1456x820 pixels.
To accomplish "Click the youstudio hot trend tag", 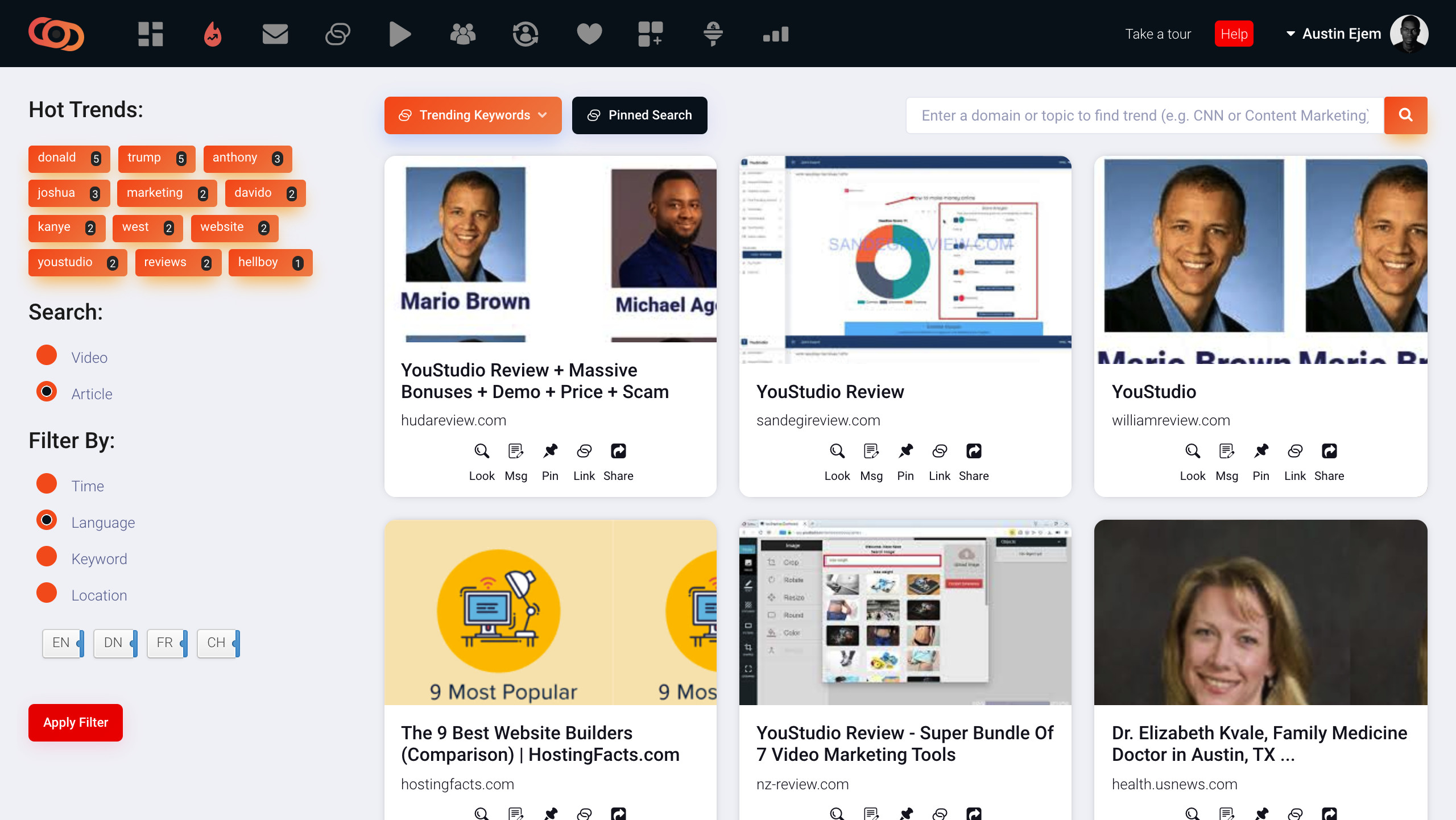I will click(78, 263).
